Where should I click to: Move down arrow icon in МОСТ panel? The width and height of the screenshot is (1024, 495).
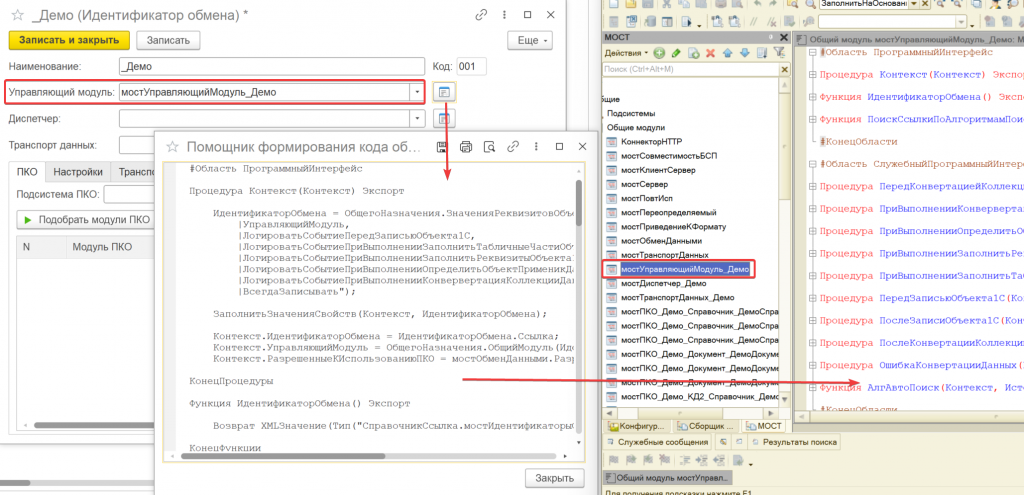[x=744, y=53]
